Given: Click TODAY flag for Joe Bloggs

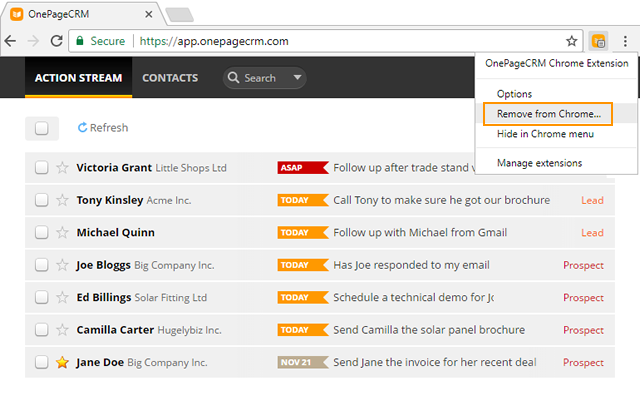Looking at the screenshot, I should 303,265.
